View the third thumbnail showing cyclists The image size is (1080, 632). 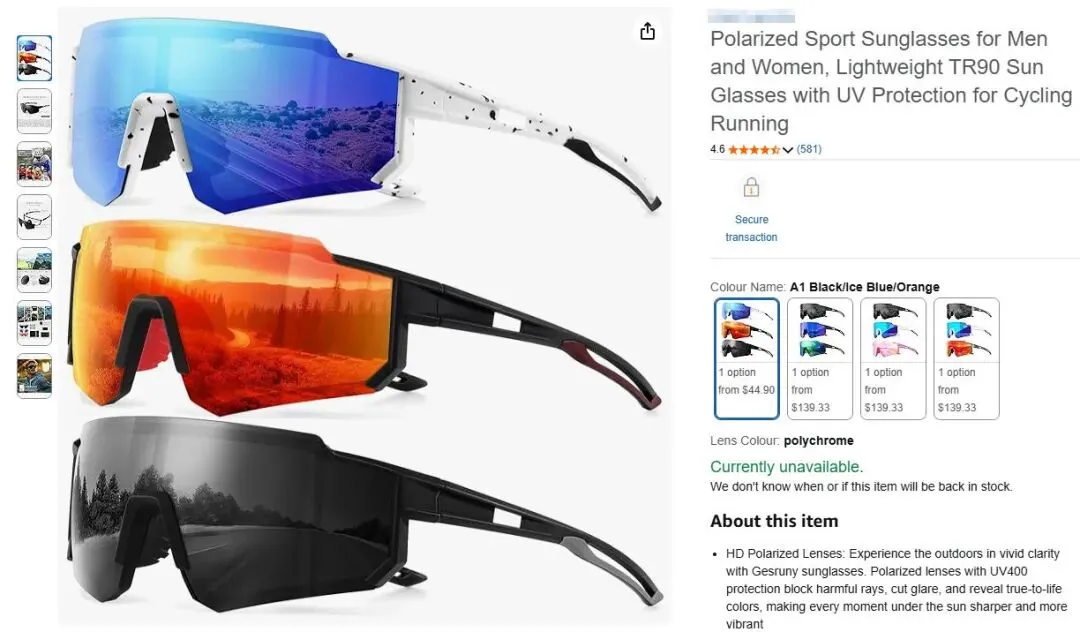34,164
